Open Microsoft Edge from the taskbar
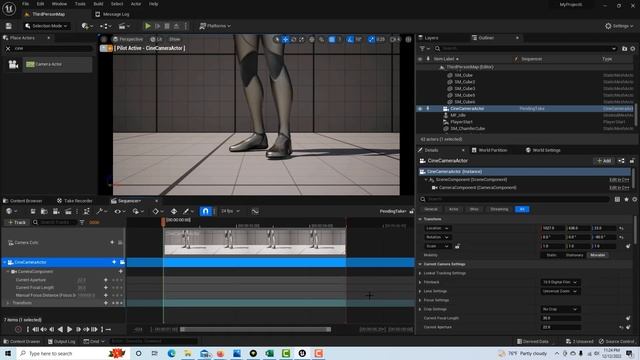 click(171, 353)
